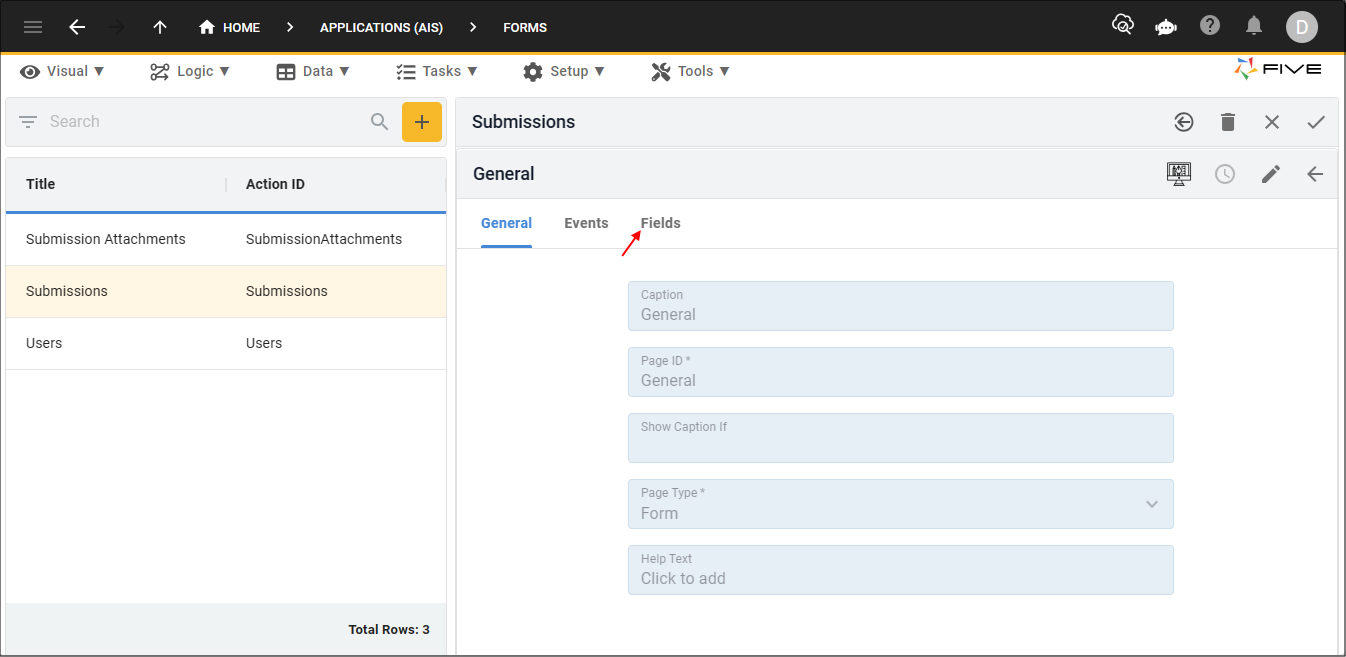The image size is (1346, 657).
Task: Open the chatbot assistant icon
Action: [1165, 27]
